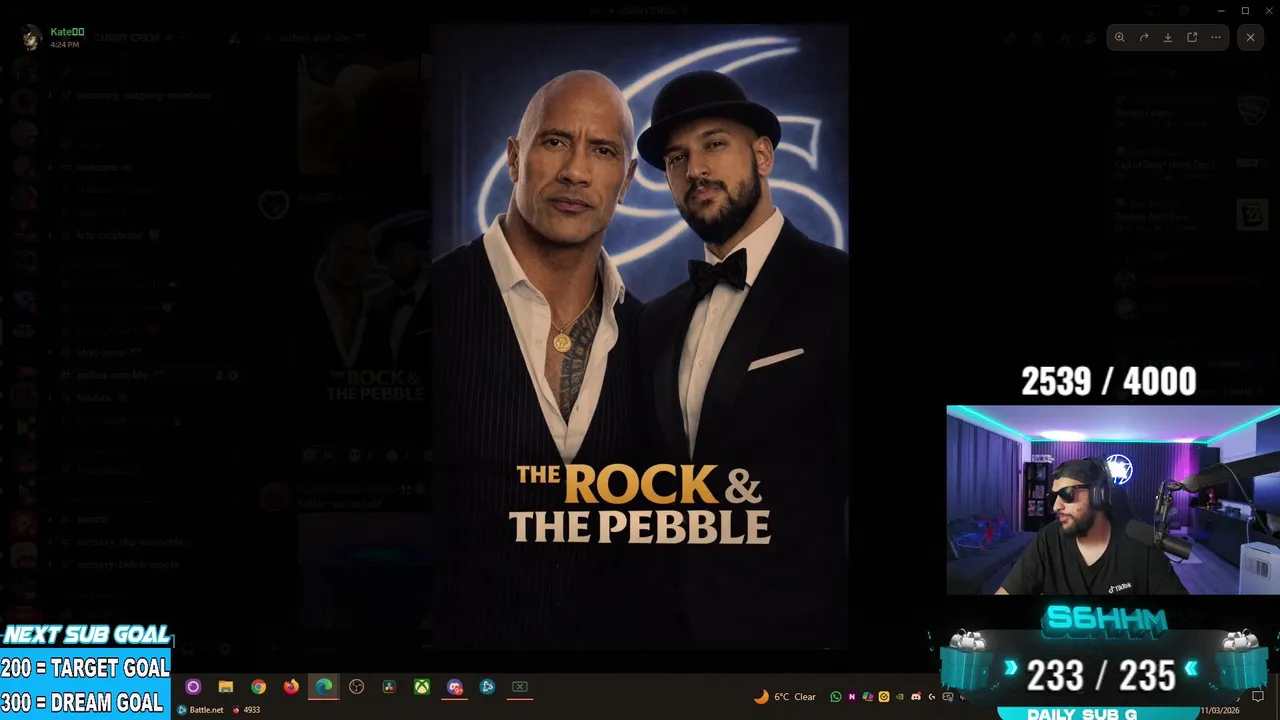Open DaVinci Resolve from the taskbar
Viewport: 1280px width, 720px height.
[x=389, y=687]
